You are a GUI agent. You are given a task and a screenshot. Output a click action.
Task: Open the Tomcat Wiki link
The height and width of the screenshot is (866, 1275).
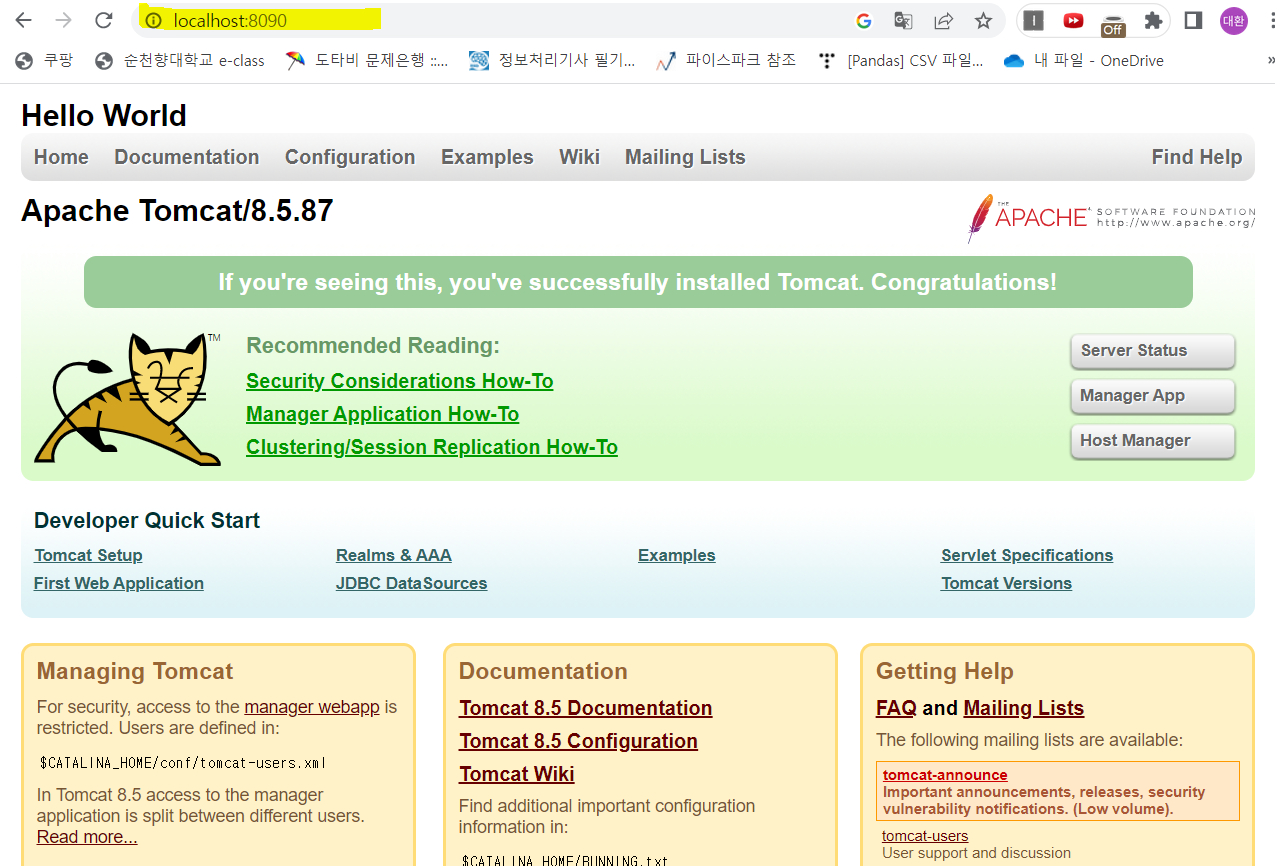[x=517, y=774]
